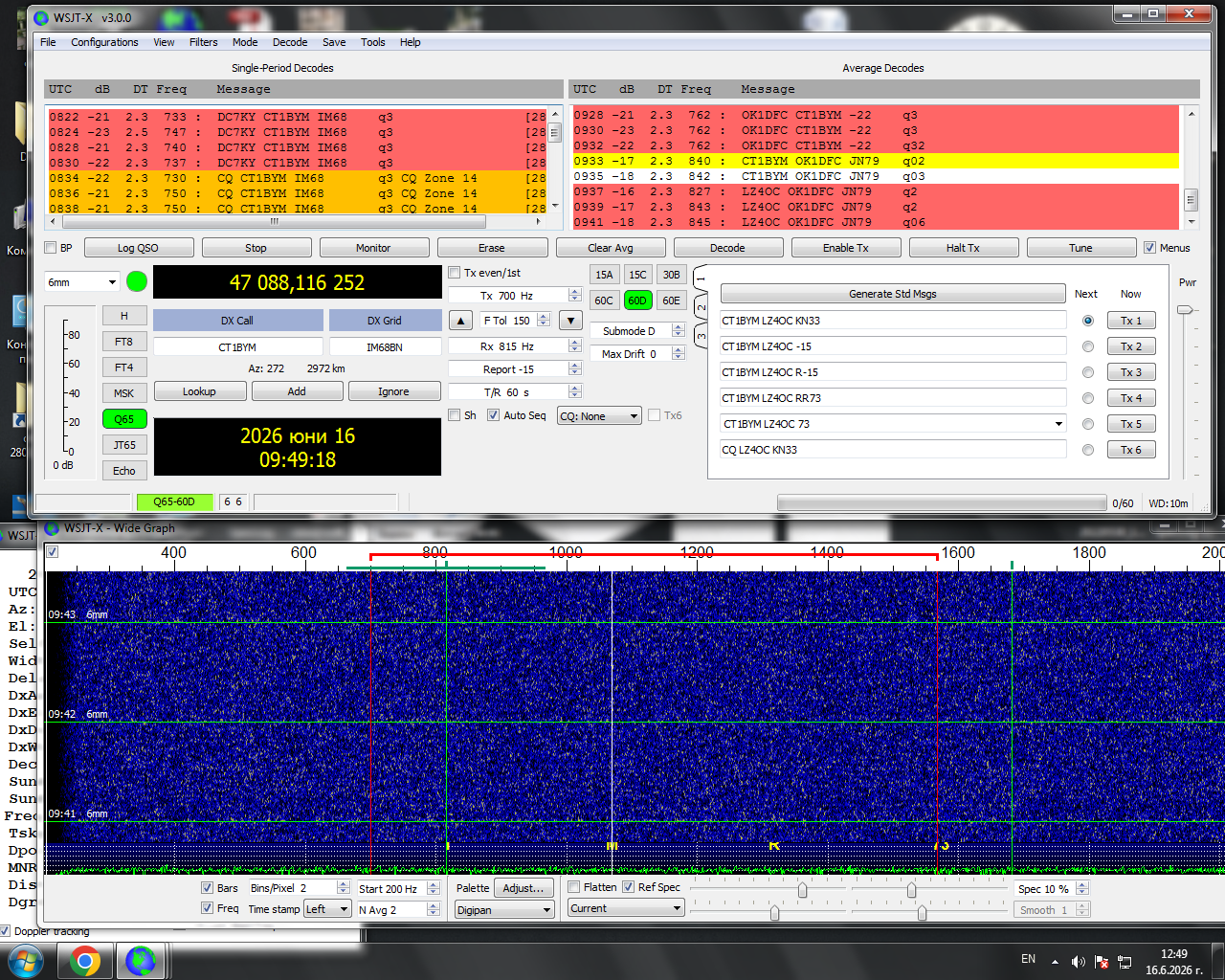
Task: Select Echo mode
Action: click(x=124, y=471)
